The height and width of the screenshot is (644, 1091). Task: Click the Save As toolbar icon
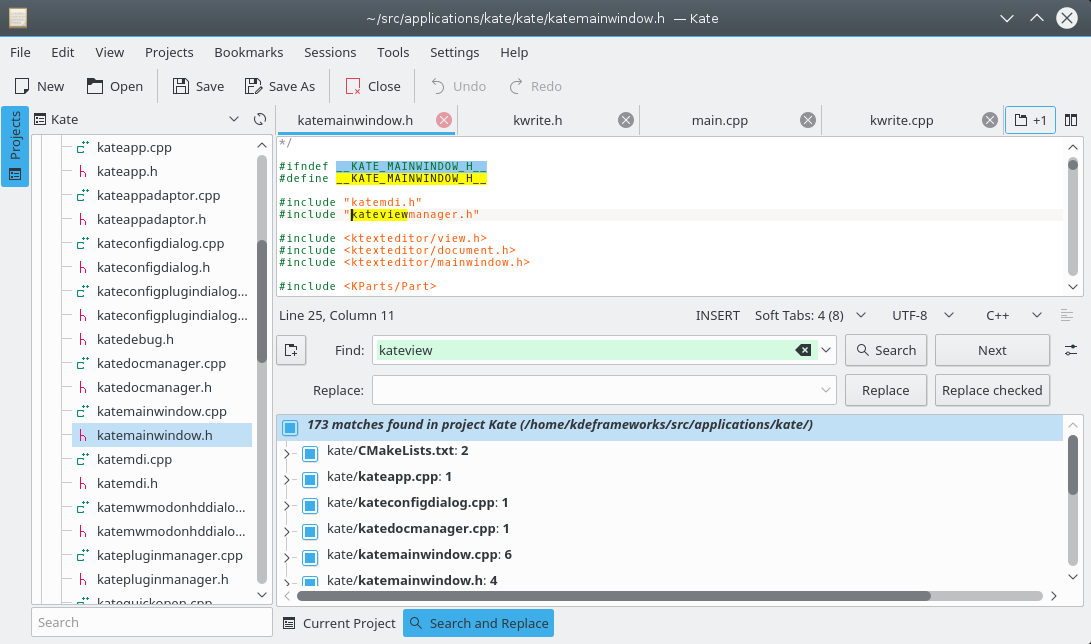[254, 86]
